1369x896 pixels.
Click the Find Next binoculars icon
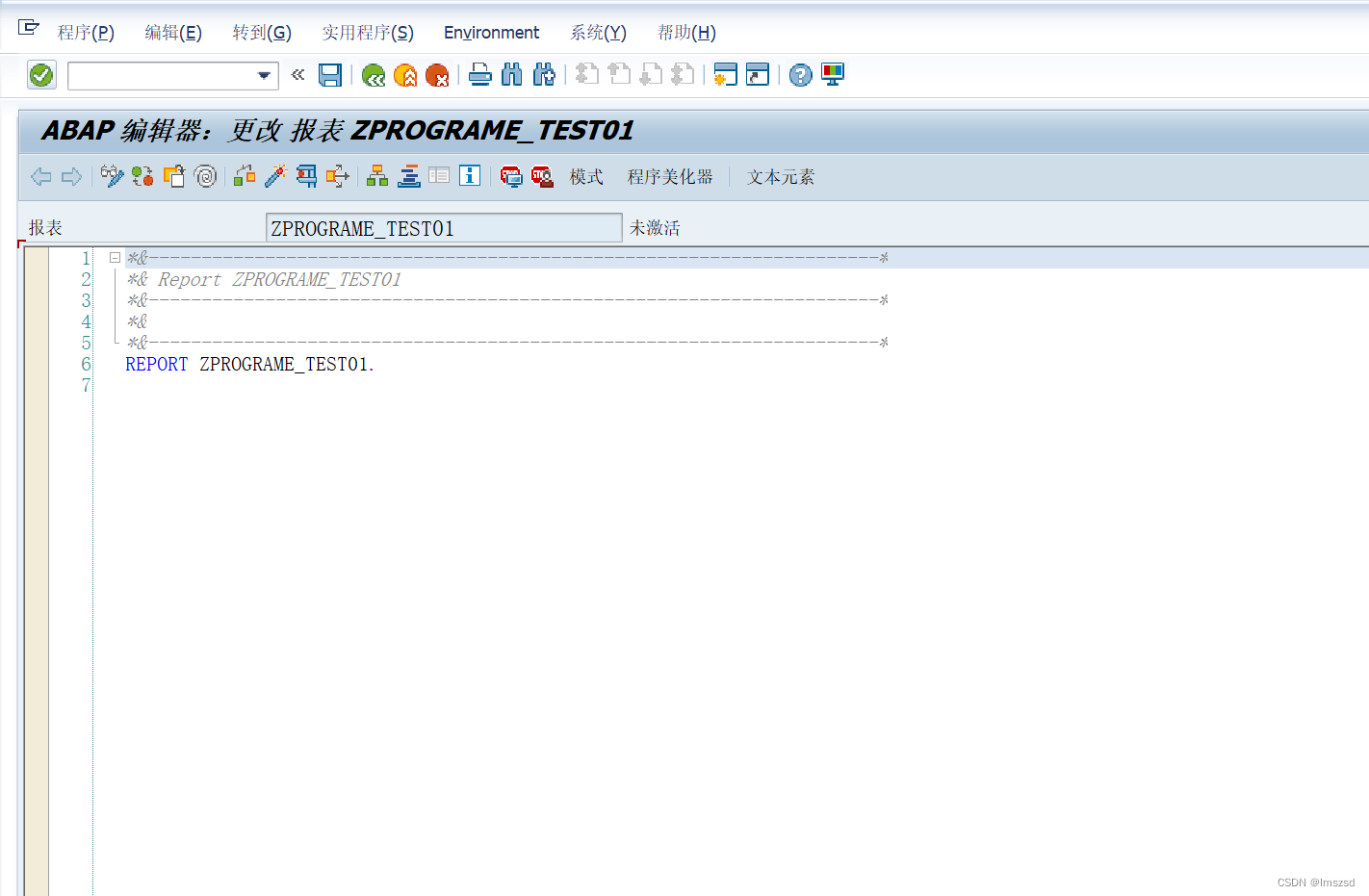tap(544, 74)
